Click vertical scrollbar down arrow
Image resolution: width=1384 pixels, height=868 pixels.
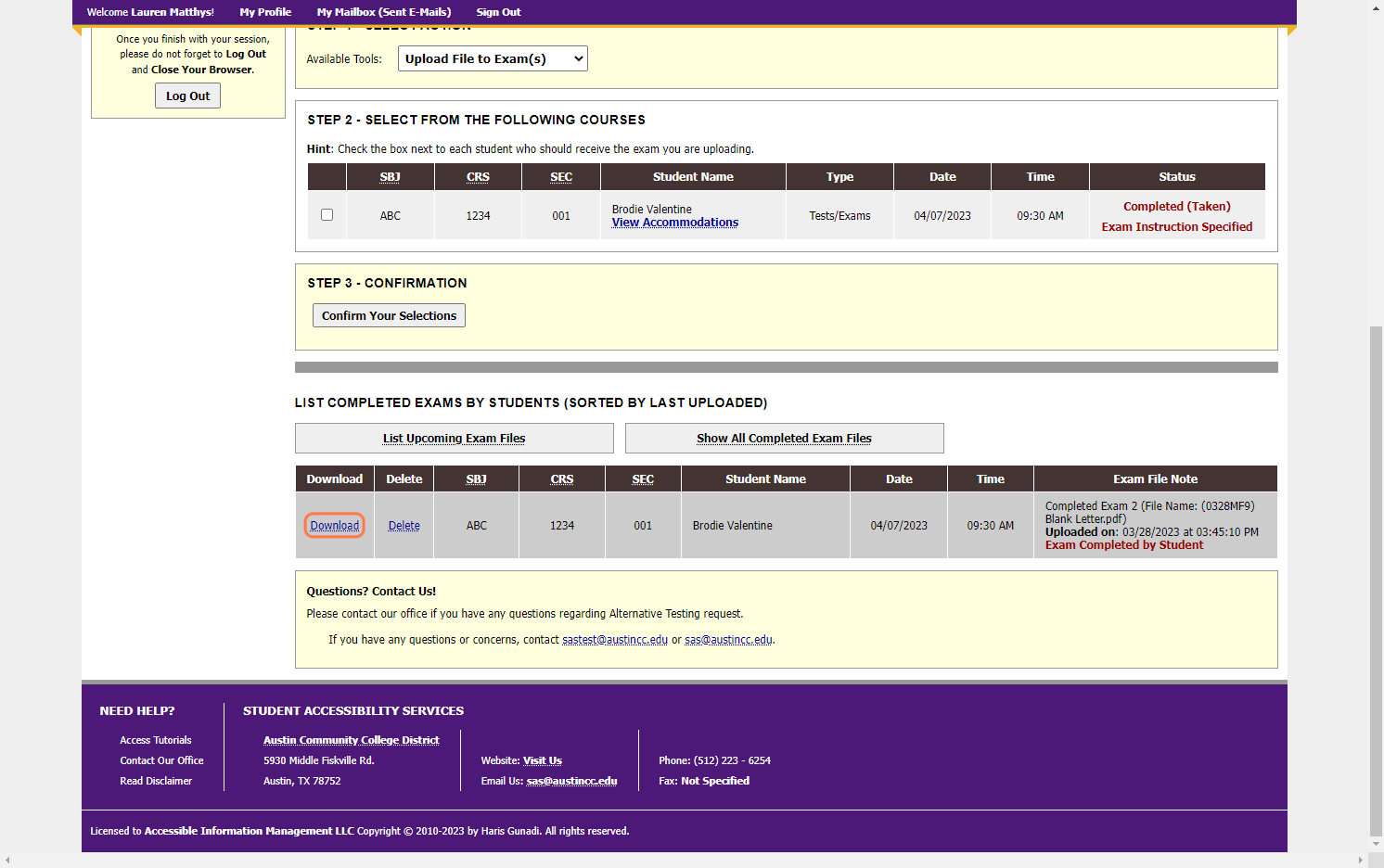1377,844
